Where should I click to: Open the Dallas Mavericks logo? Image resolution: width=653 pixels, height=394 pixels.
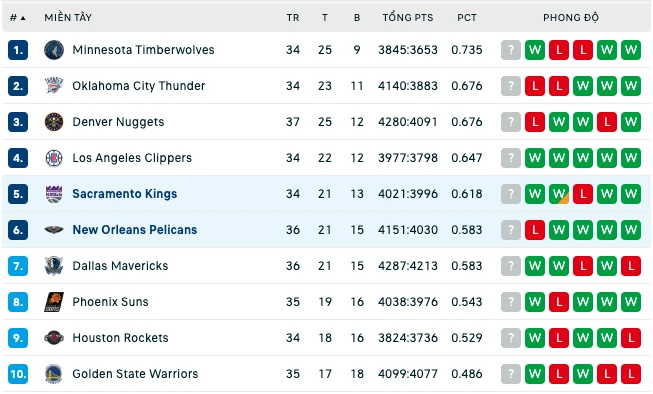tap(54, 266)
